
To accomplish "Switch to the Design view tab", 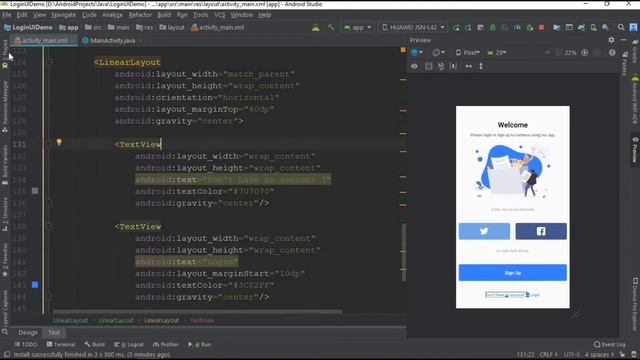I will pos(28,333).
